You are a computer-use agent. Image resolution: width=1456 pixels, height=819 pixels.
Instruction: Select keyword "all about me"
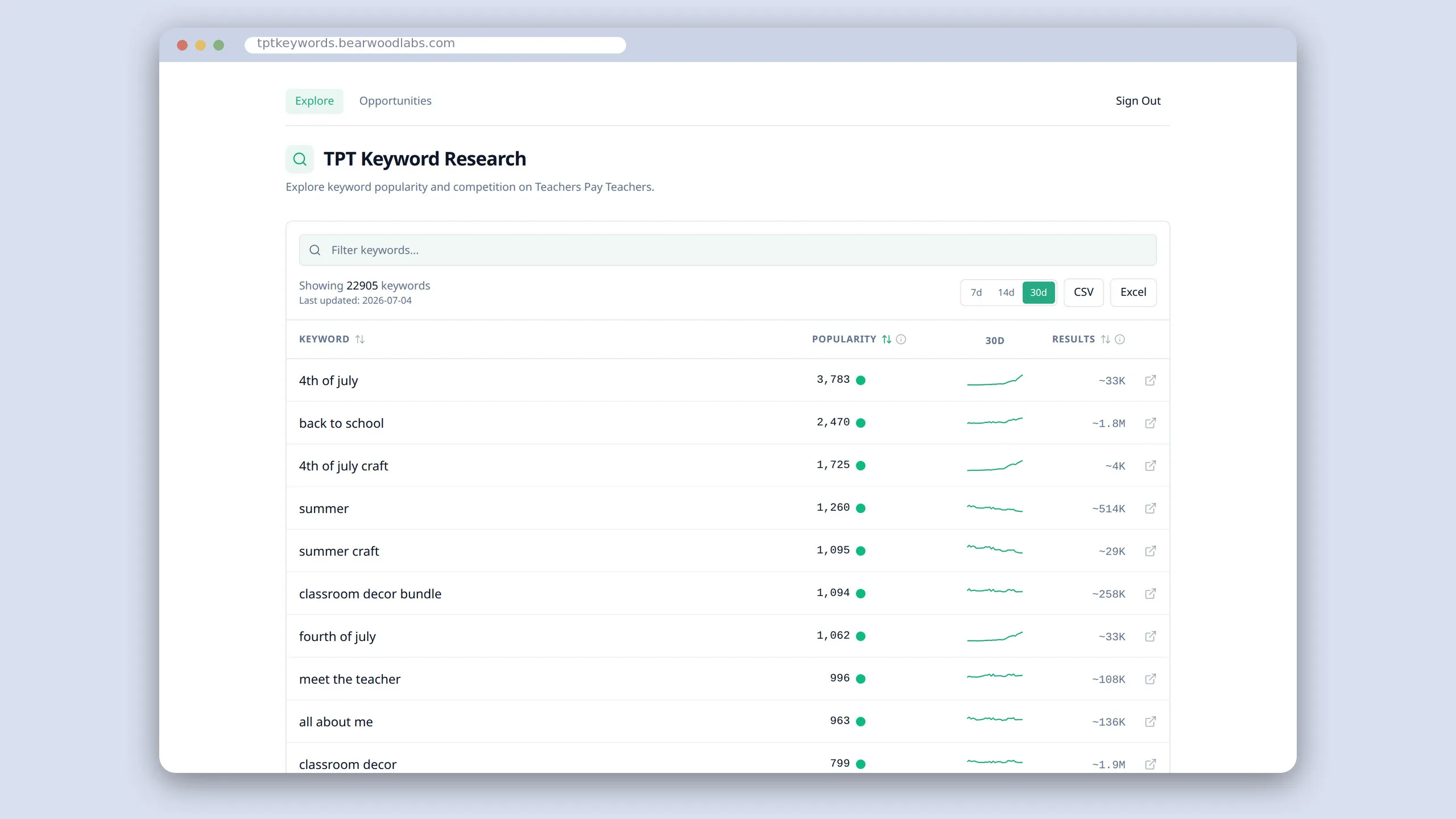[336, 722]
